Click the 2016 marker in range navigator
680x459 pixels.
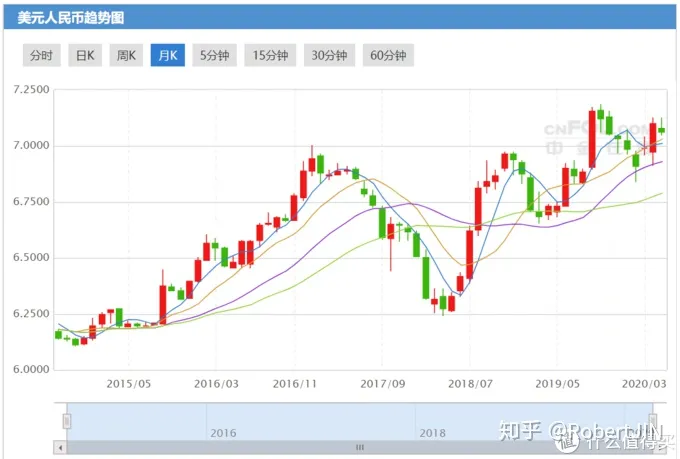pos(223,433)
